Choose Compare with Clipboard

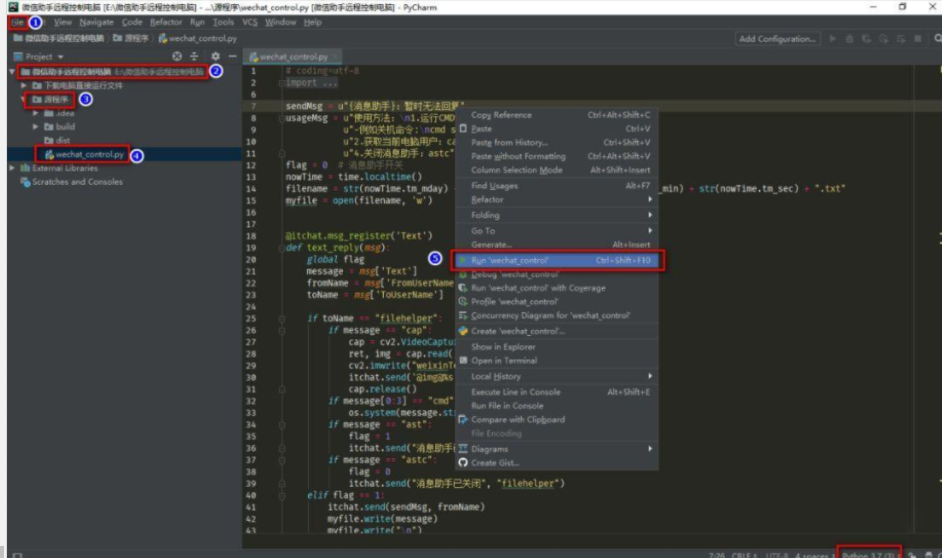click(558, 419)
